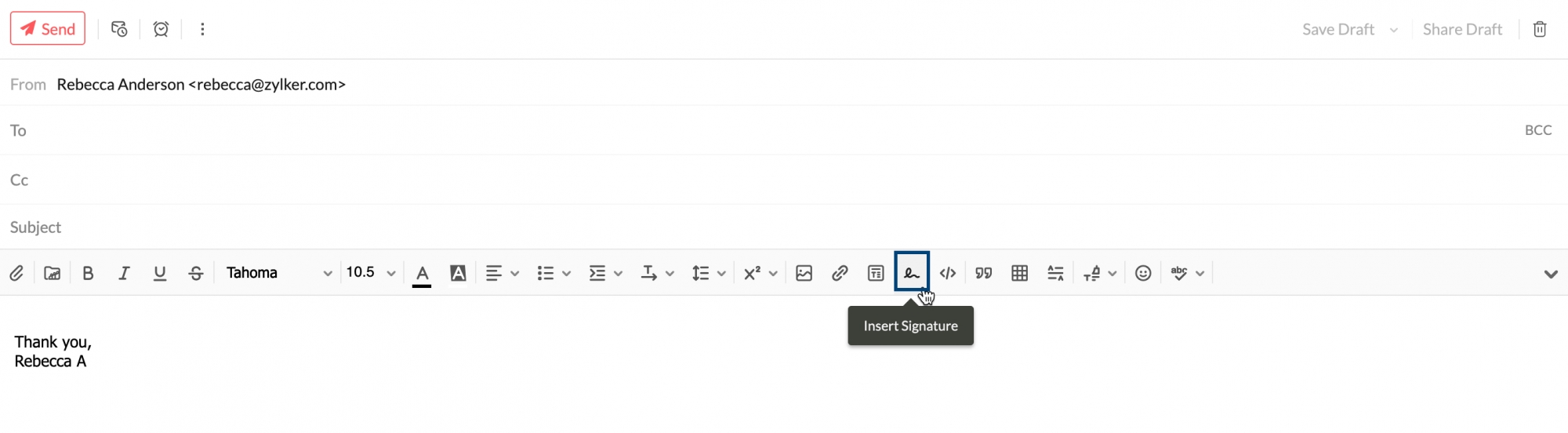Discard draft with the trash icon
1568x433 pixels.
(1540, 29)
